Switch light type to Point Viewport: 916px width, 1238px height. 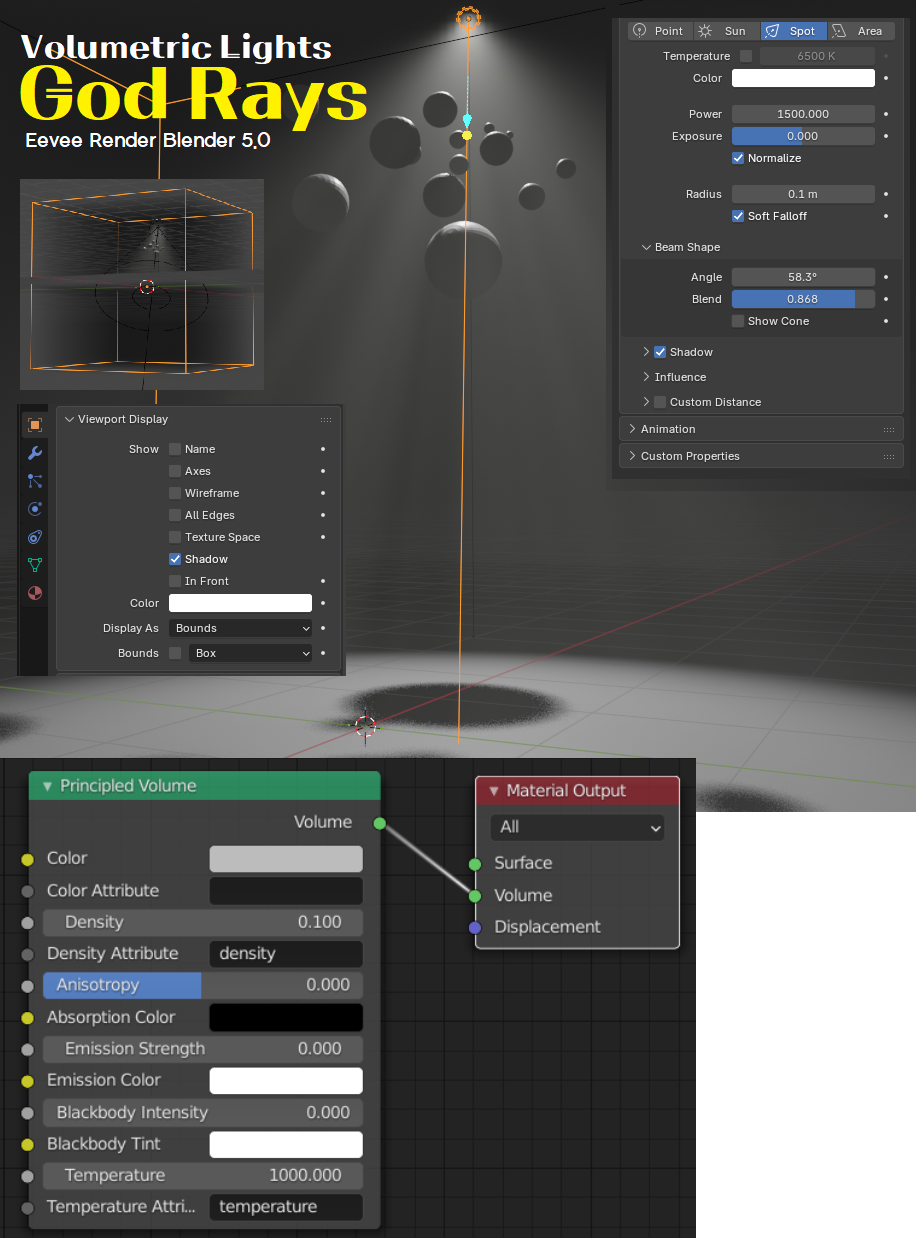(x=659, y=31)
